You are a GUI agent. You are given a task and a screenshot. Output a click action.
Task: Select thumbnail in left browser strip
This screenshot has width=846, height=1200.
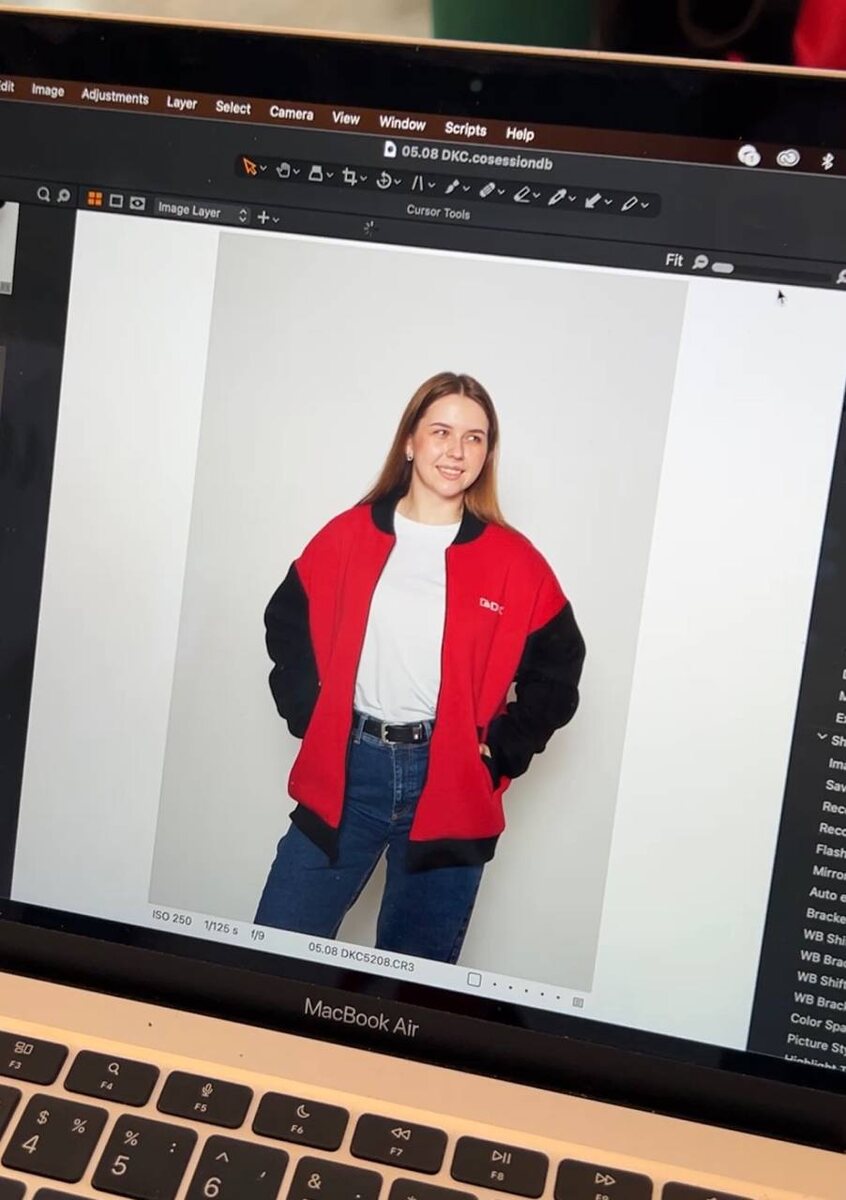pyautogui.click(x=8, y=248)
